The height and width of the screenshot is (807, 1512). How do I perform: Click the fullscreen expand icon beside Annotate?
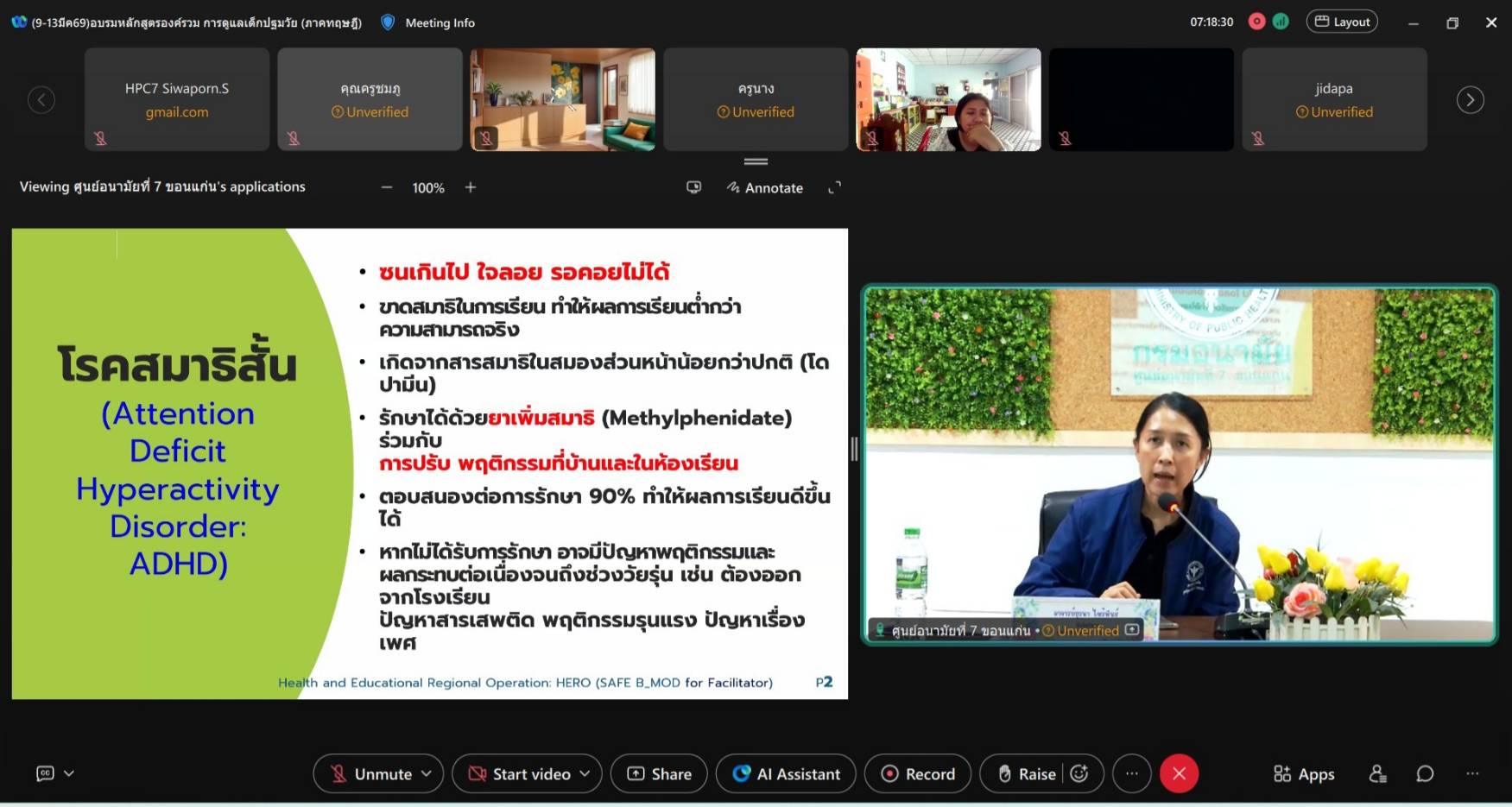pos(834,187)
